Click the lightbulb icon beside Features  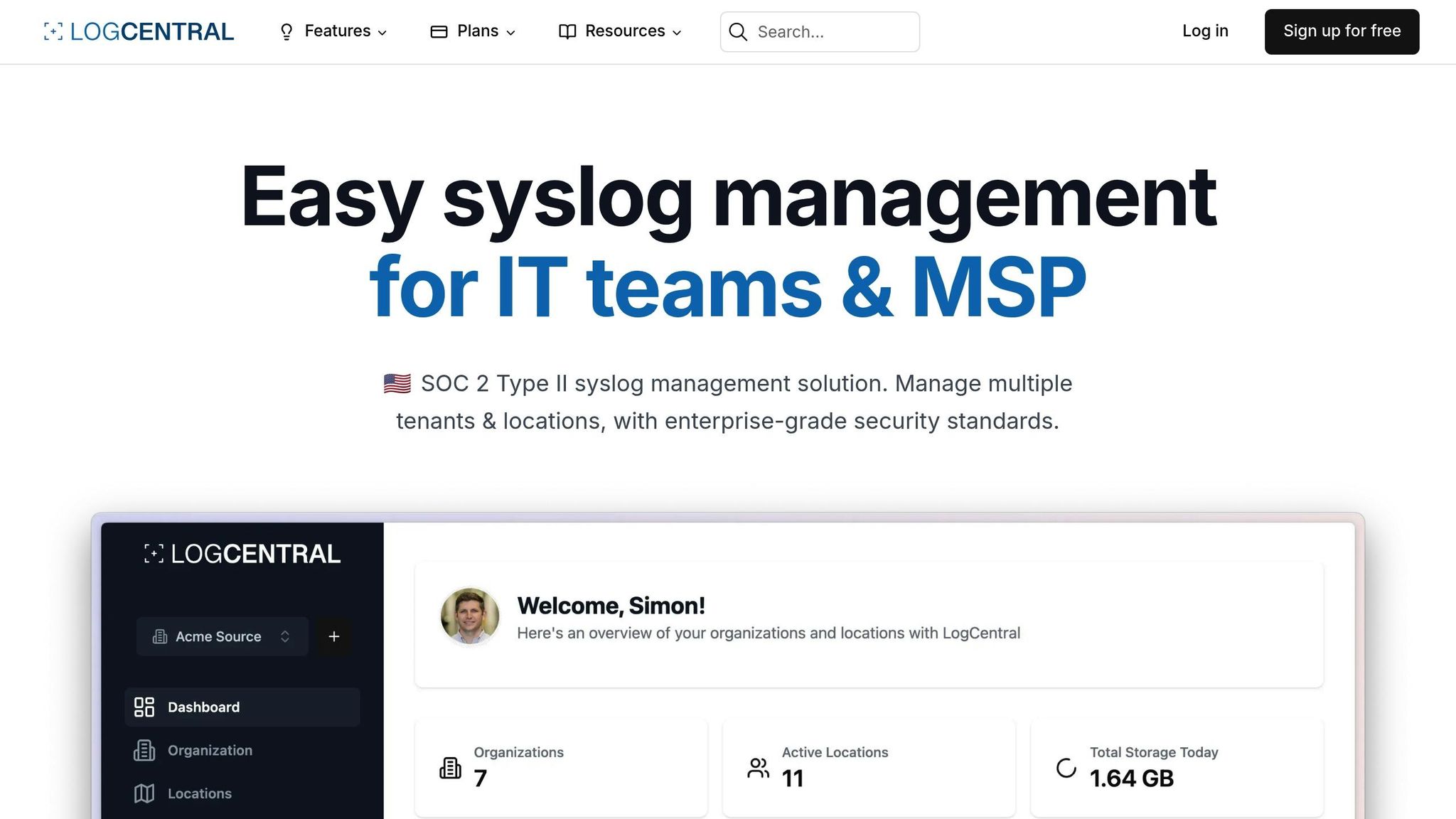click(x=287, y=32)
